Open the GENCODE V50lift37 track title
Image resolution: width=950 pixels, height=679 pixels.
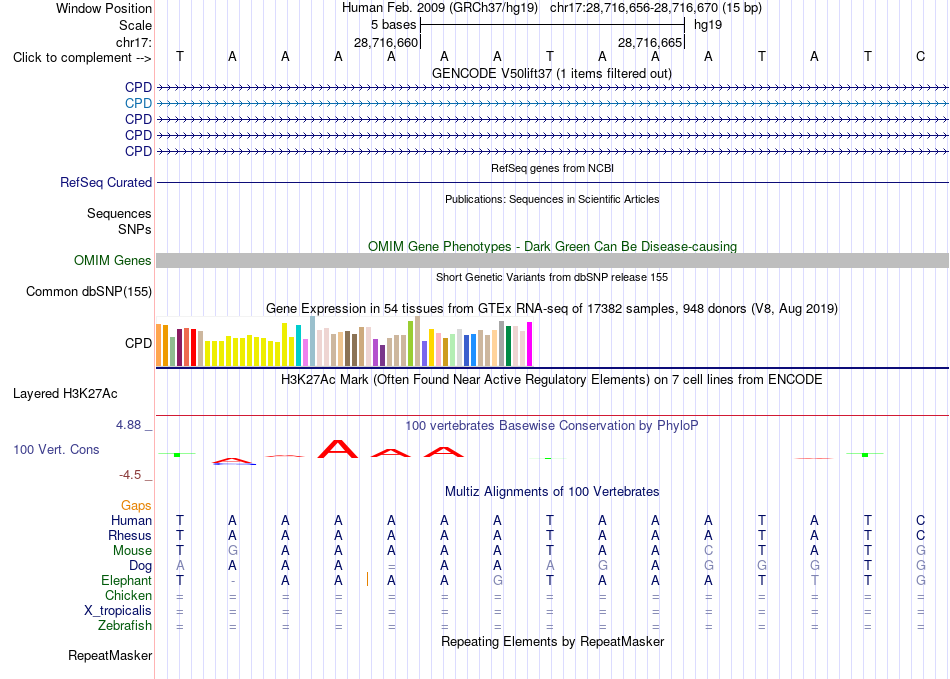point(552,73)
